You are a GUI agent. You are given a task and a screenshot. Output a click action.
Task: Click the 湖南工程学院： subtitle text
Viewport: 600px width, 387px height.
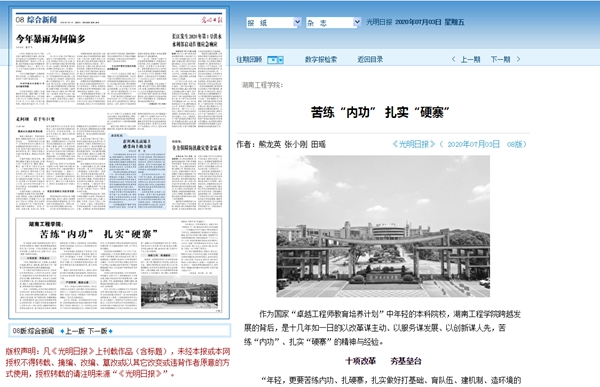coord(262,85)
